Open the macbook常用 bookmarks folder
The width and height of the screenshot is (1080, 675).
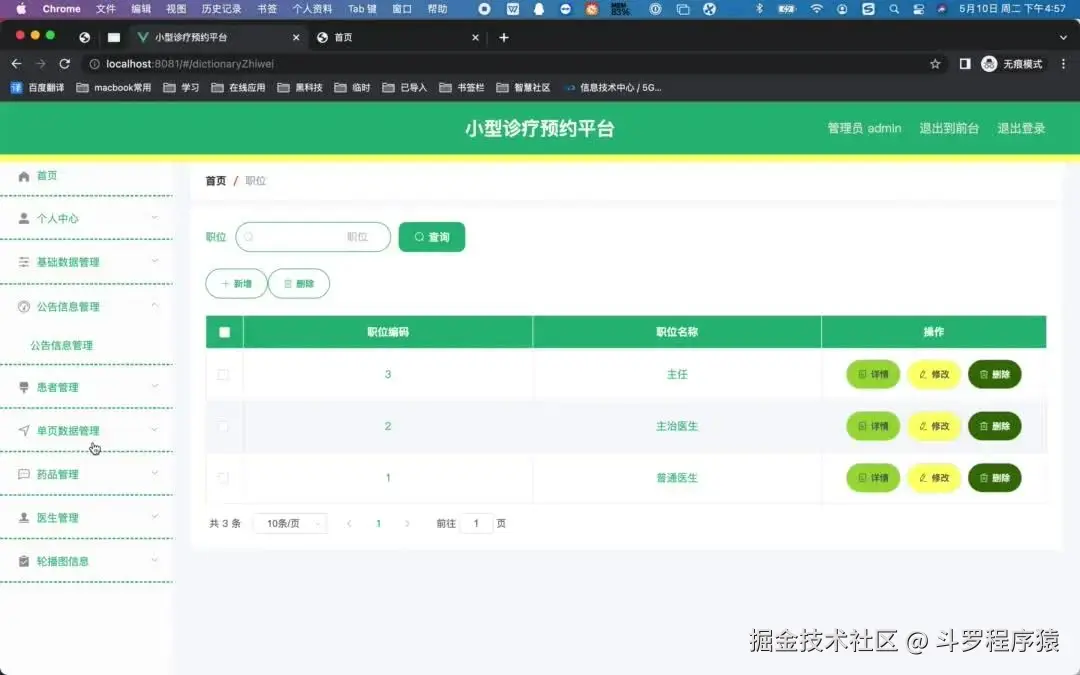pyautogui.click(x=114, y=87)
